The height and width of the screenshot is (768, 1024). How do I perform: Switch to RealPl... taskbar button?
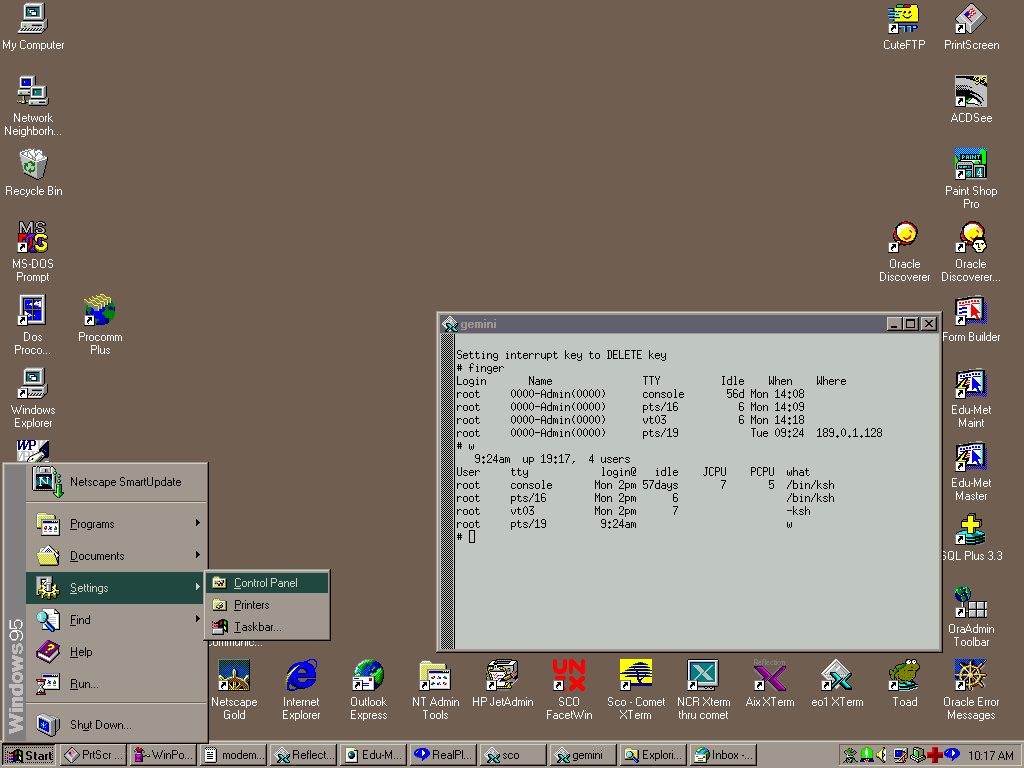pos(442,756)
